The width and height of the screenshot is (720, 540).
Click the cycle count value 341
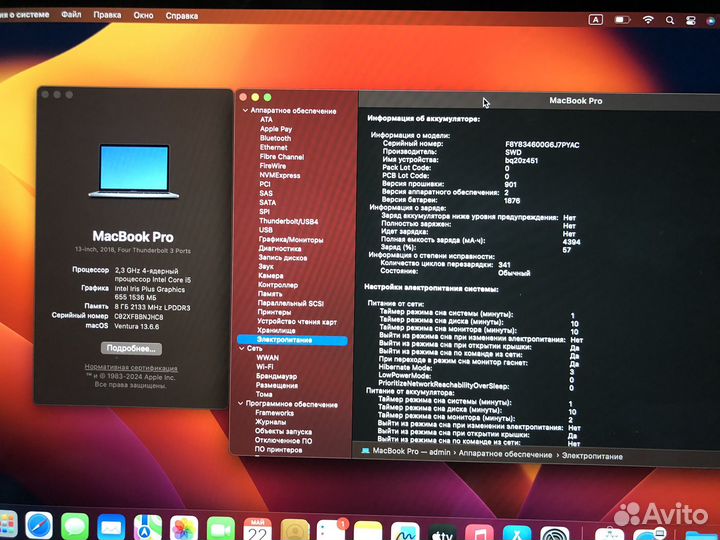click(504, 264)
